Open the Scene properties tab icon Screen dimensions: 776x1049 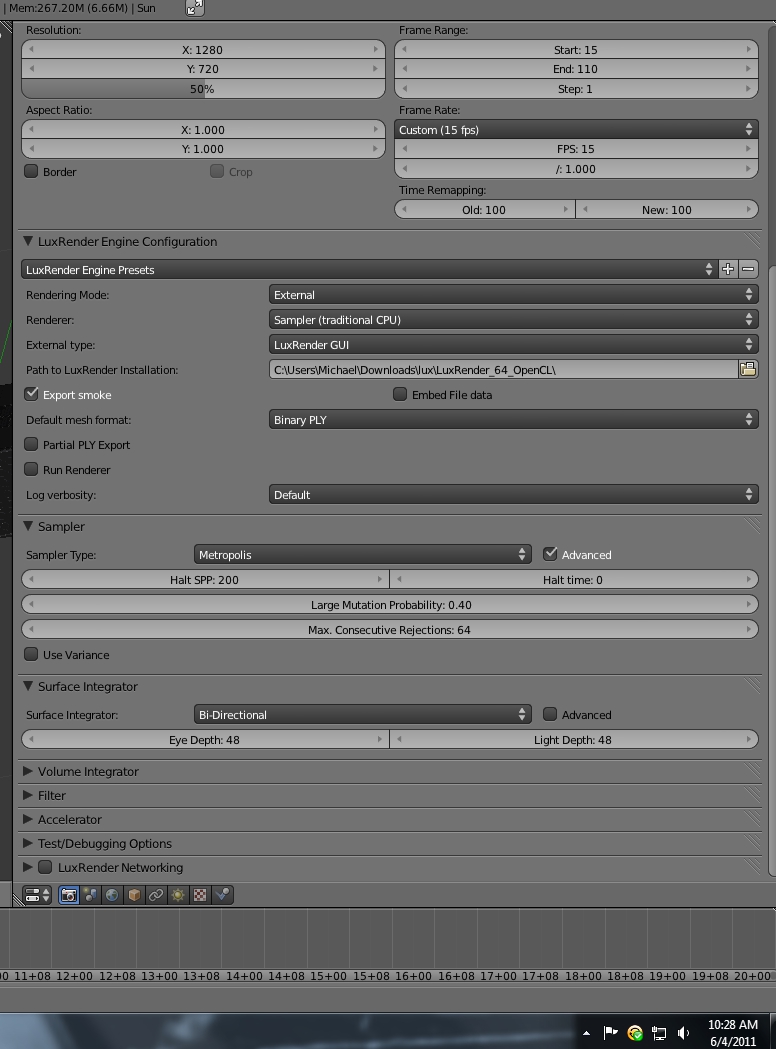click(x=90, y=894)
